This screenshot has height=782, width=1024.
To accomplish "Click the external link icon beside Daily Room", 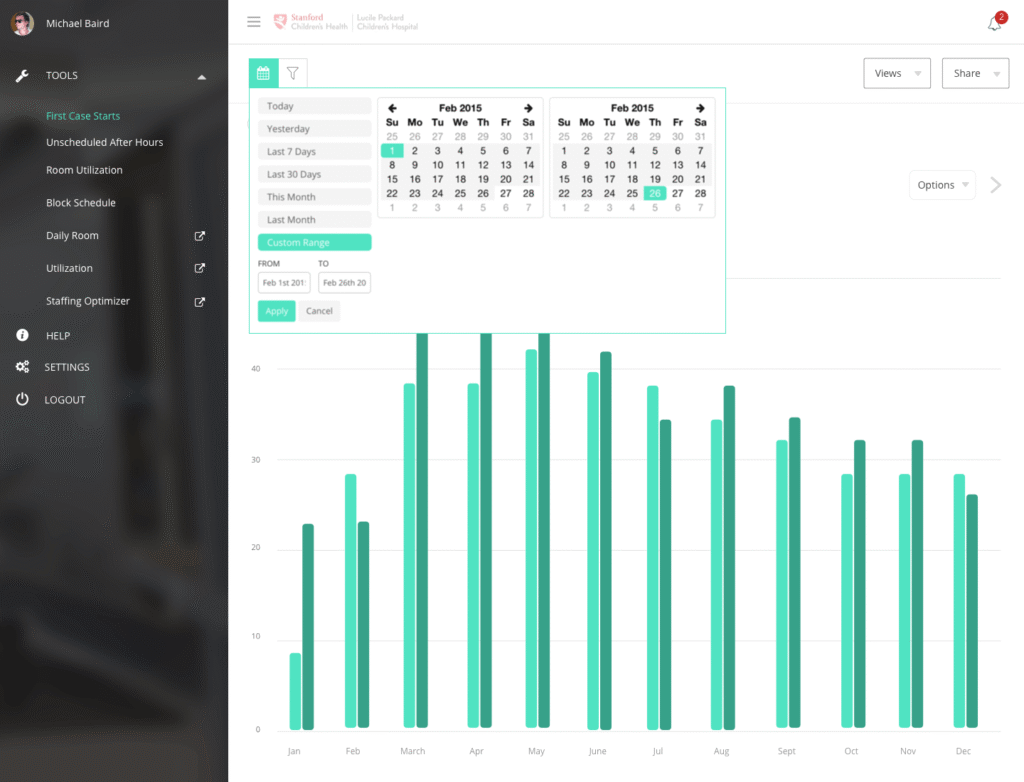I will (199, 236).
